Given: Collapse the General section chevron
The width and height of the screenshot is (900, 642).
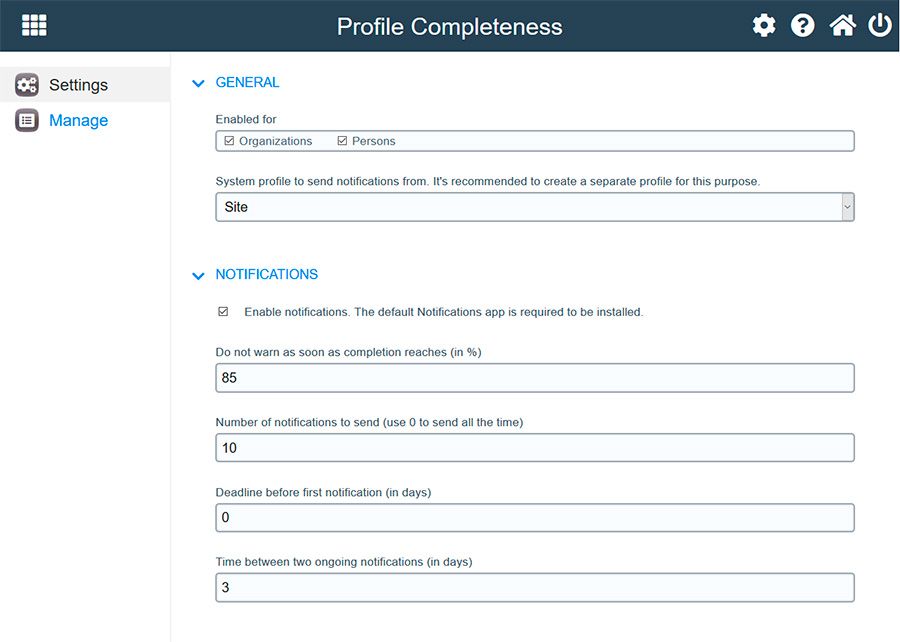Looking at the screenshot, I should (x=198, y=84).
